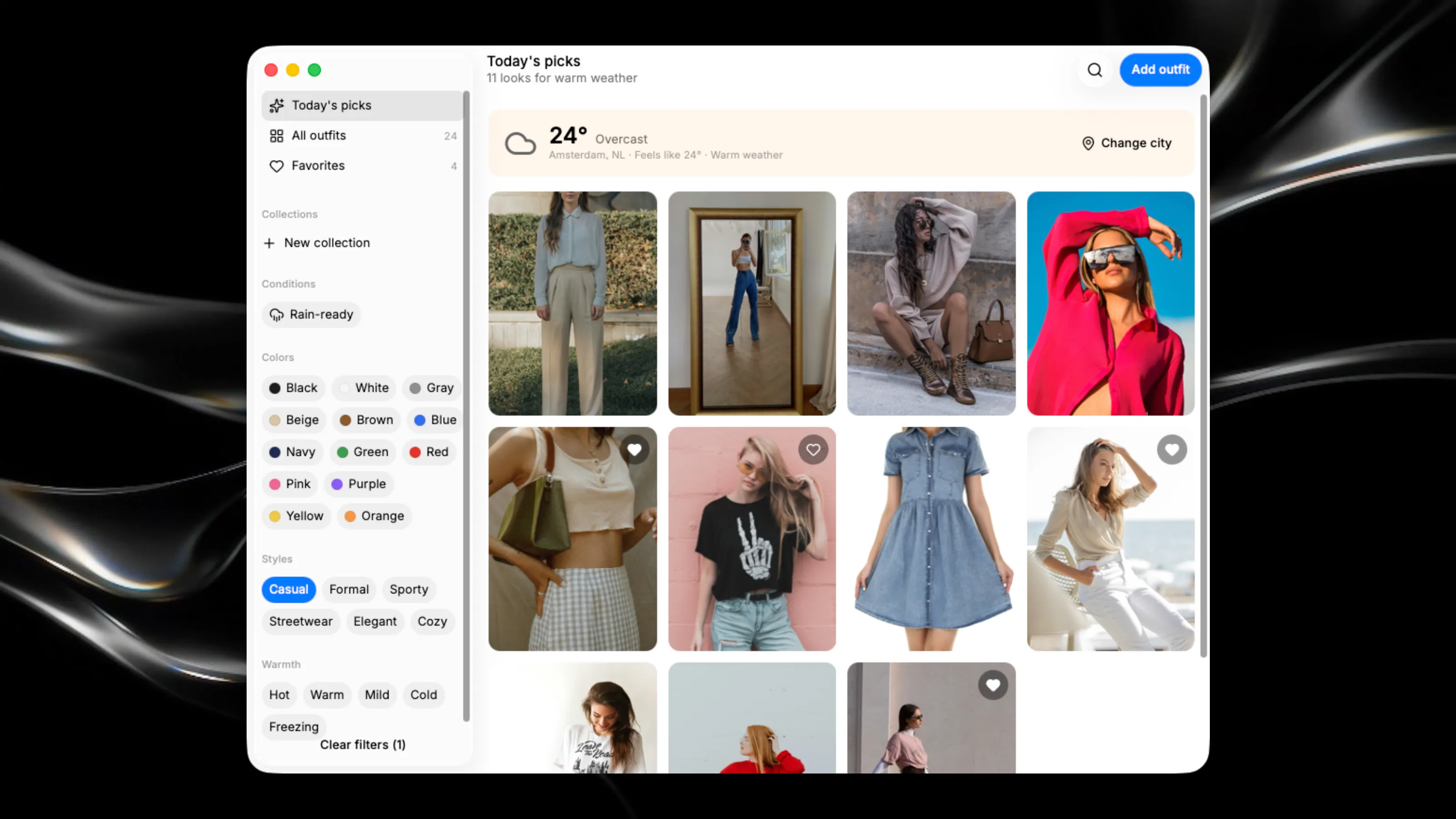The width and height of the screenshot is (1456, 819).
Task: Choose the Red color filter
Action: pos(429,452)
